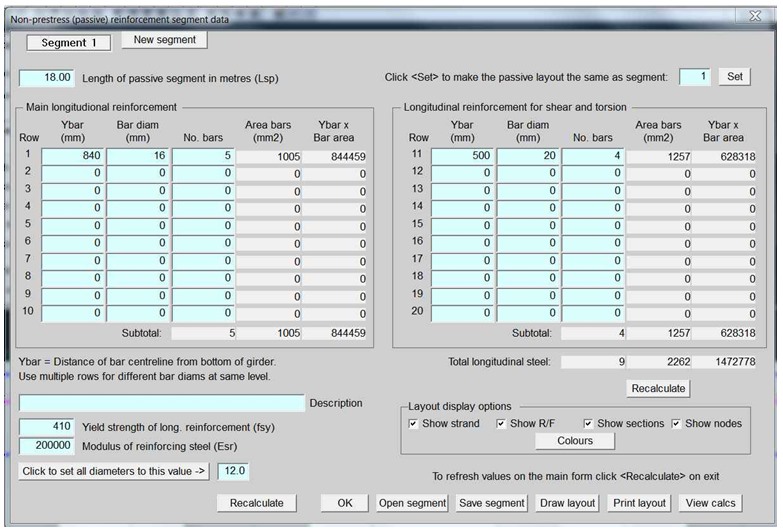Click row 12 Ybar input field

coord(462,173)
